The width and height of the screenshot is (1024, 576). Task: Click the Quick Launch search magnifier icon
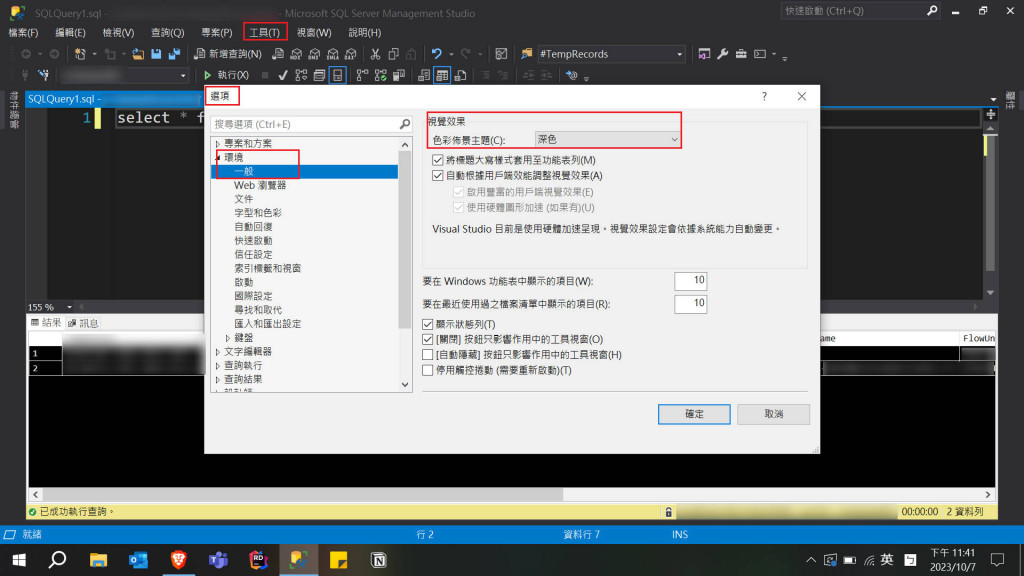(932, 10)
